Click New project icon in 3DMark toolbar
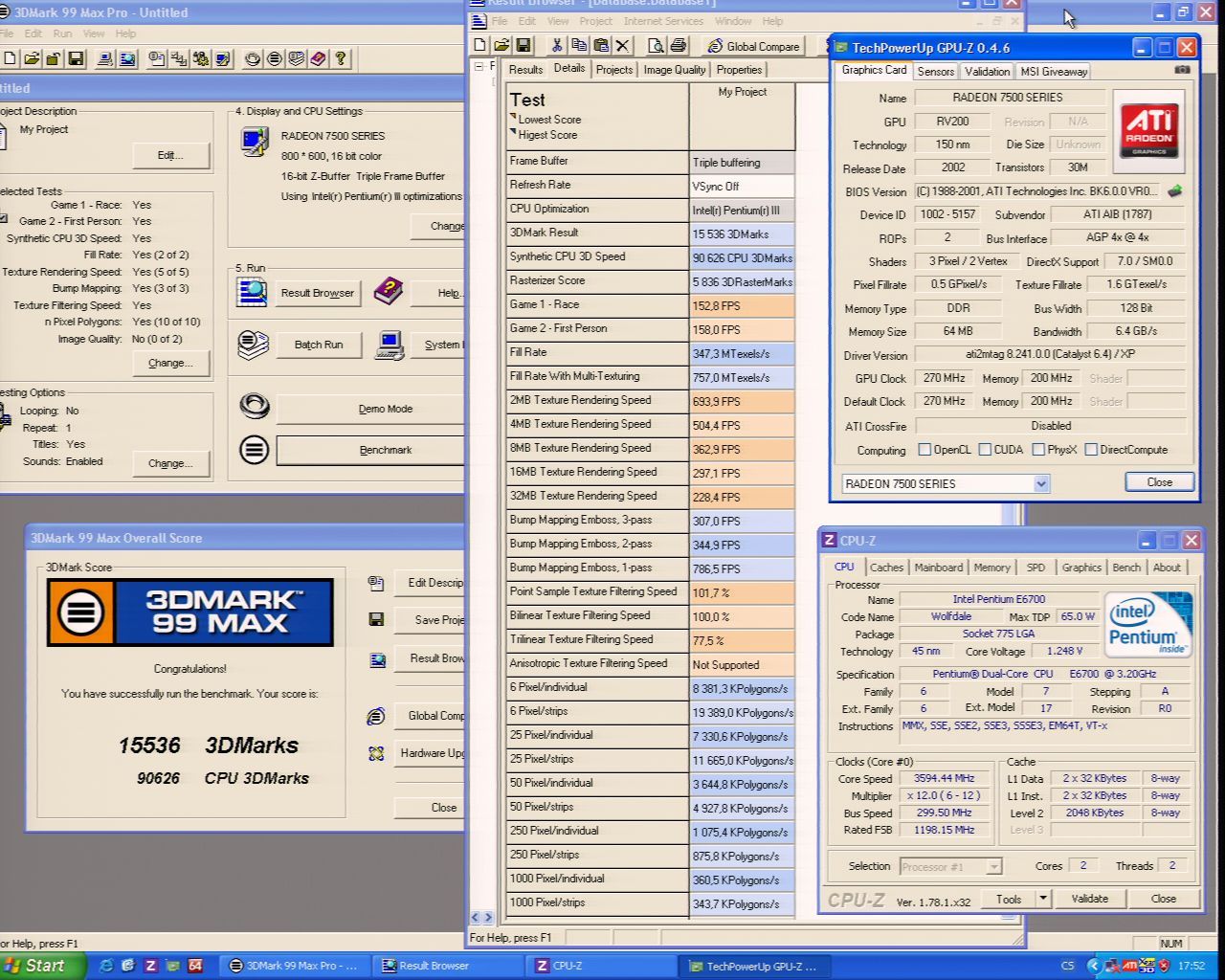1225x980 pixels. coord(9,58)
